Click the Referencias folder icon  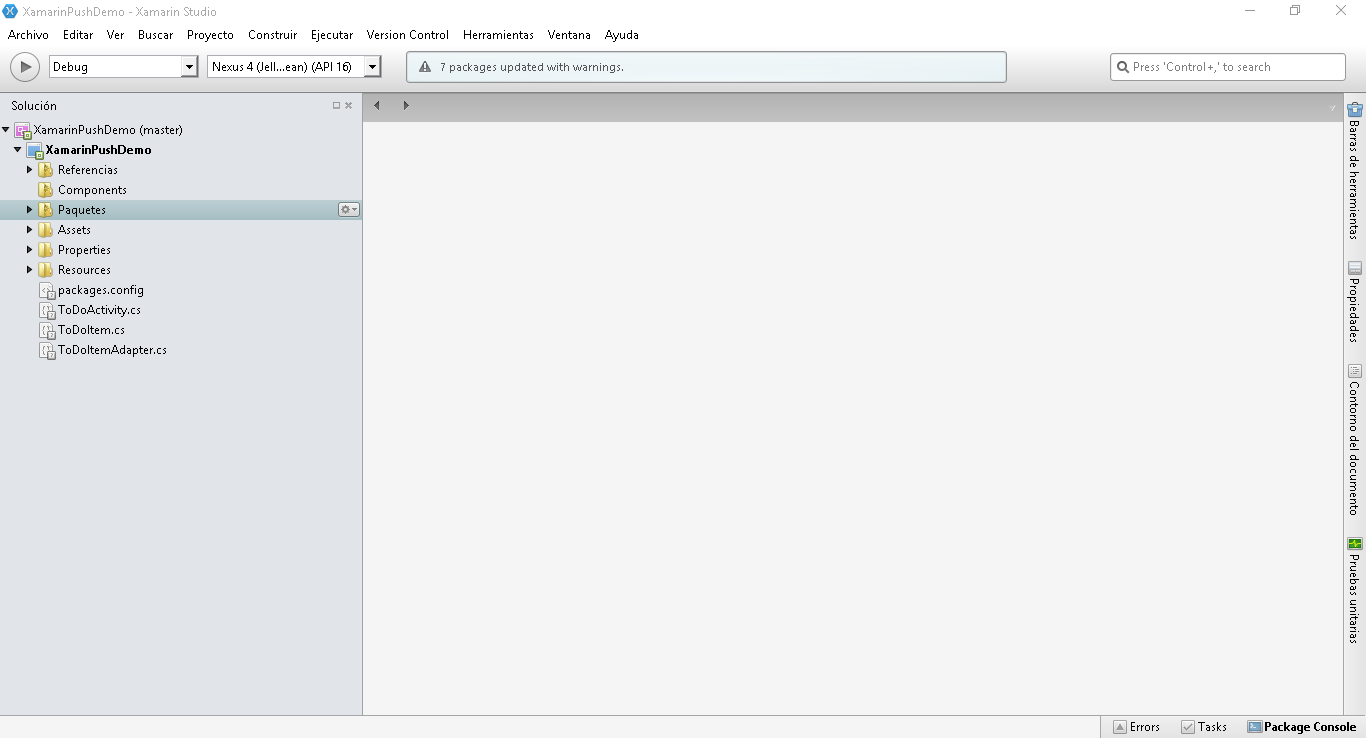(46, 170)
